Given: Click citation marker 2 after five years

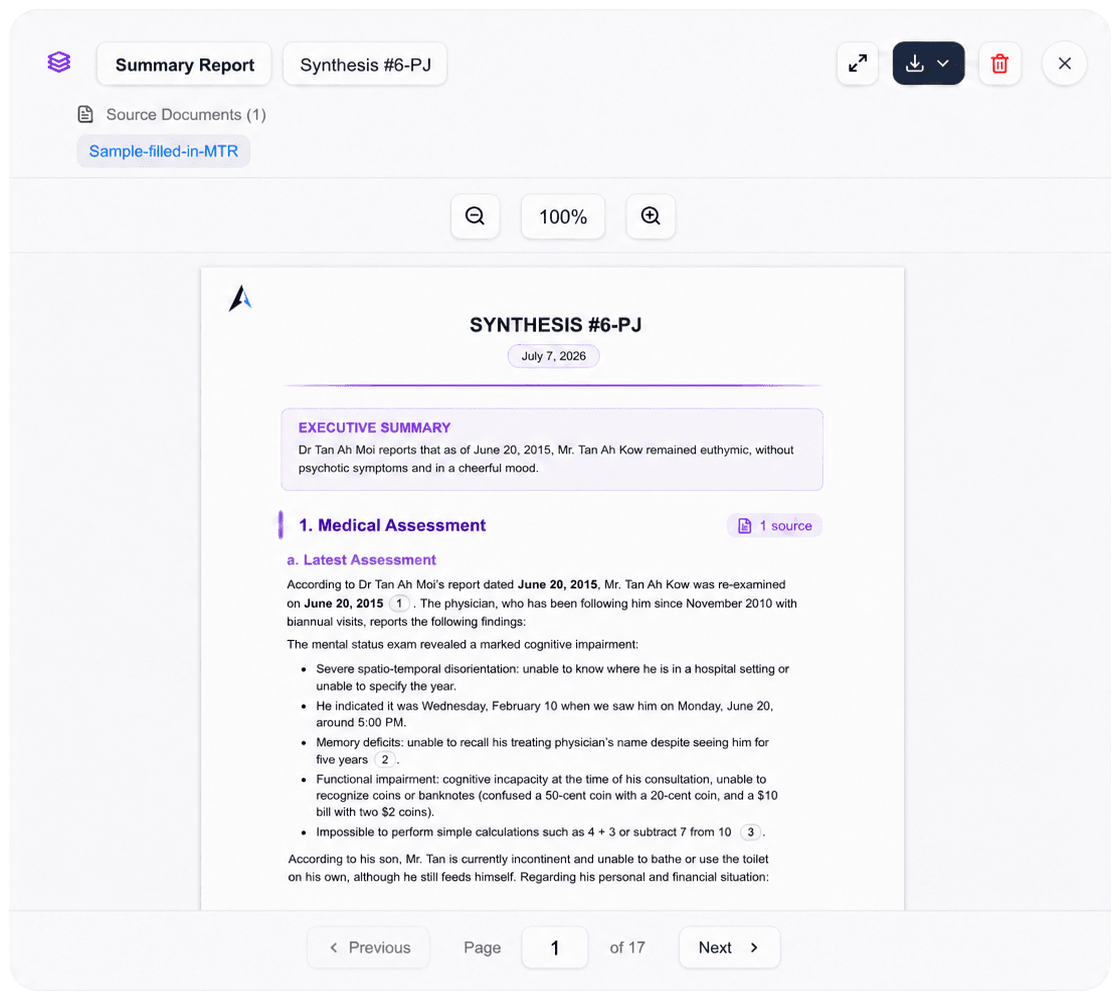Looking at the screenshot, I should [385, 759].
